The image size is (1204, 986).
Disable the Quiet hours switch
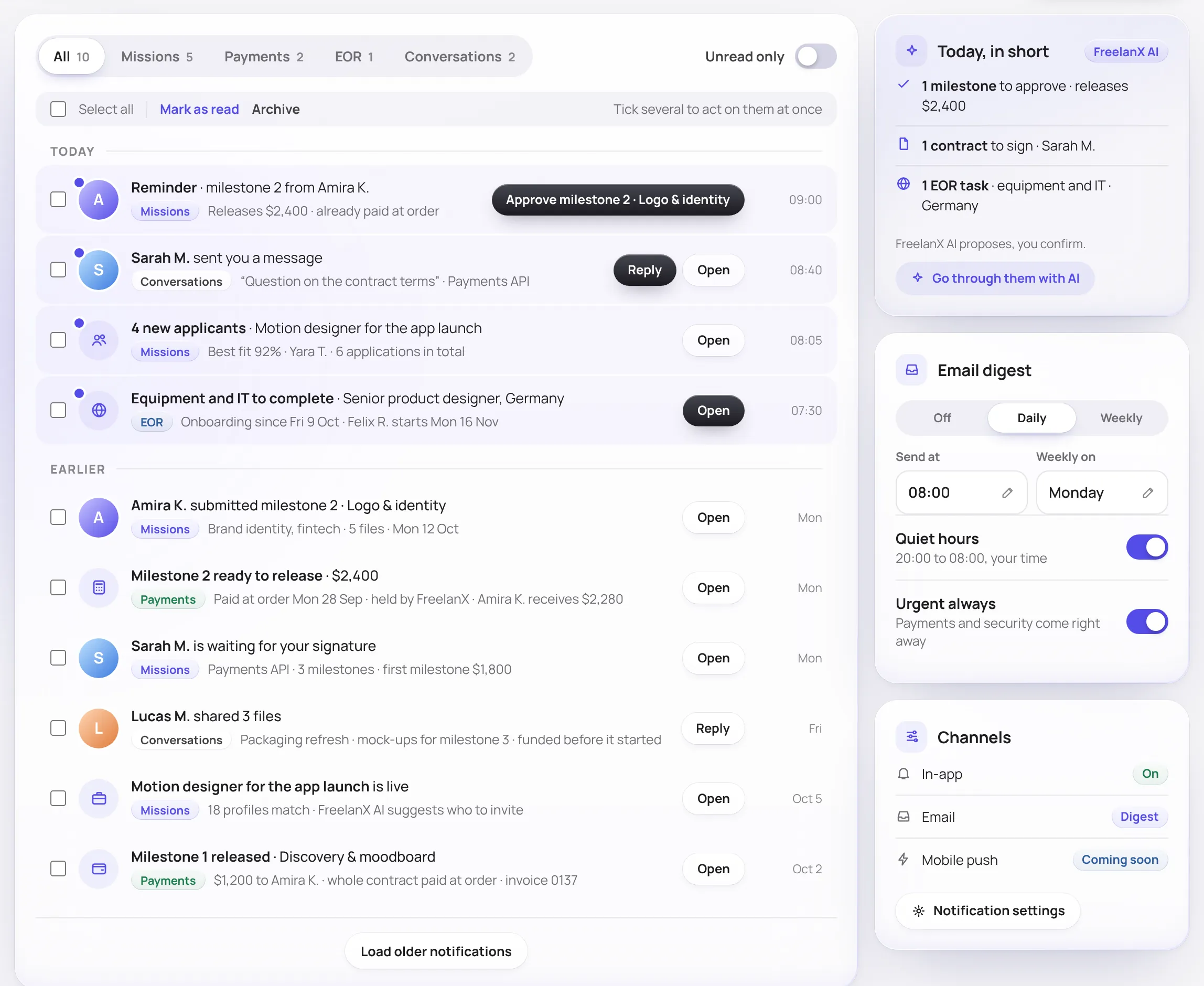(x=1147, y=548)
